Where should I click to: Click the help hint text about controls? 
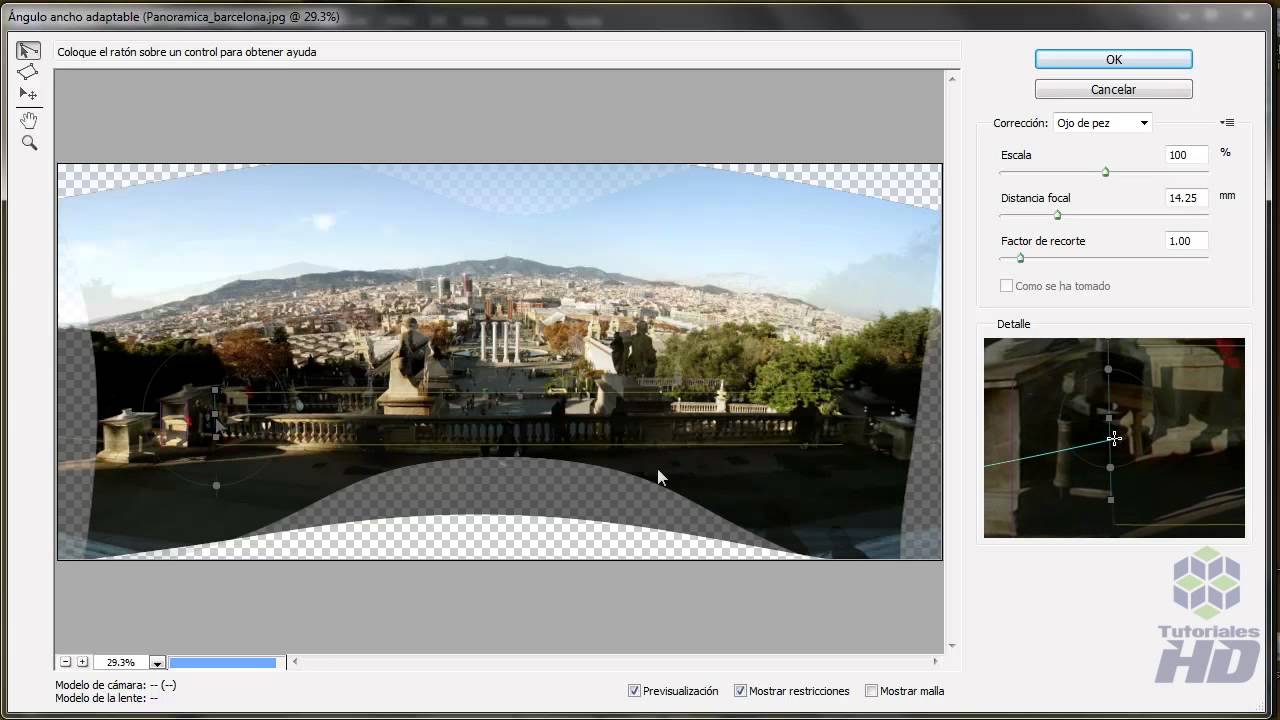point(187,52)
